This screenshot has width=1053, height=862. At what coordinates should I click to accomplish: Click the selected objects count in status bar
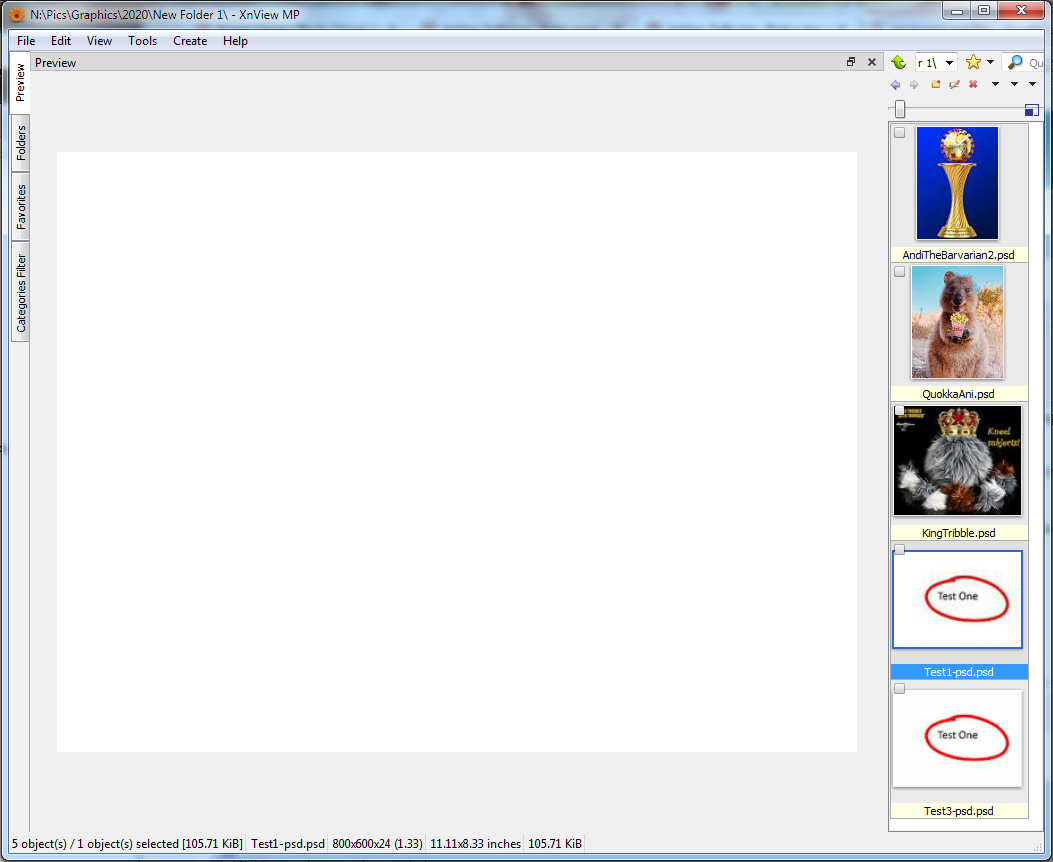[x=127, y=844]
